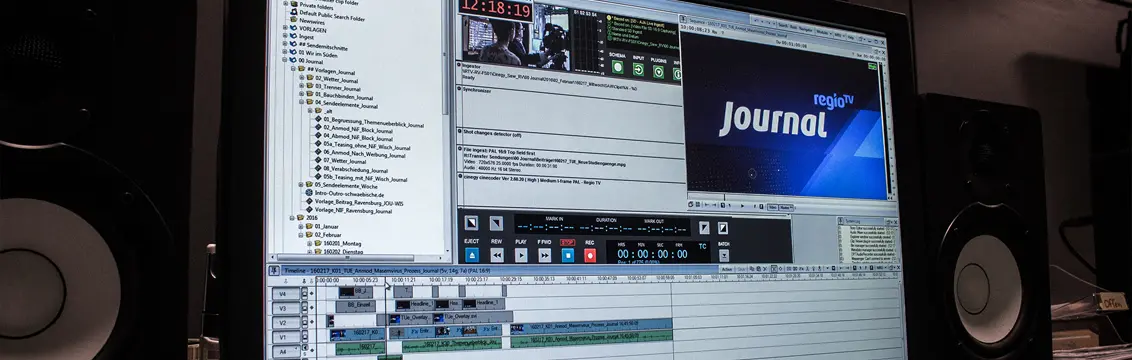
Task: Click the REW rewind button
Action: point(497,255)
